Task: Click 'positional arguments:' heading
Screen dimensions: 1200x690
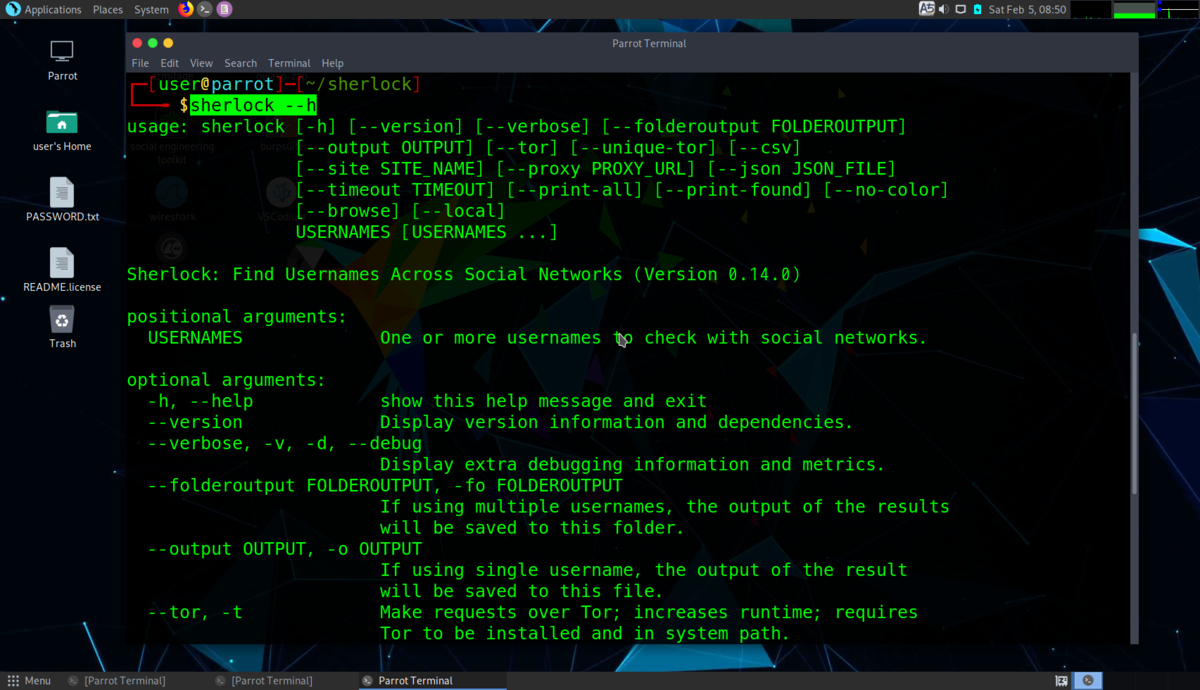Action: pos(236,316)
